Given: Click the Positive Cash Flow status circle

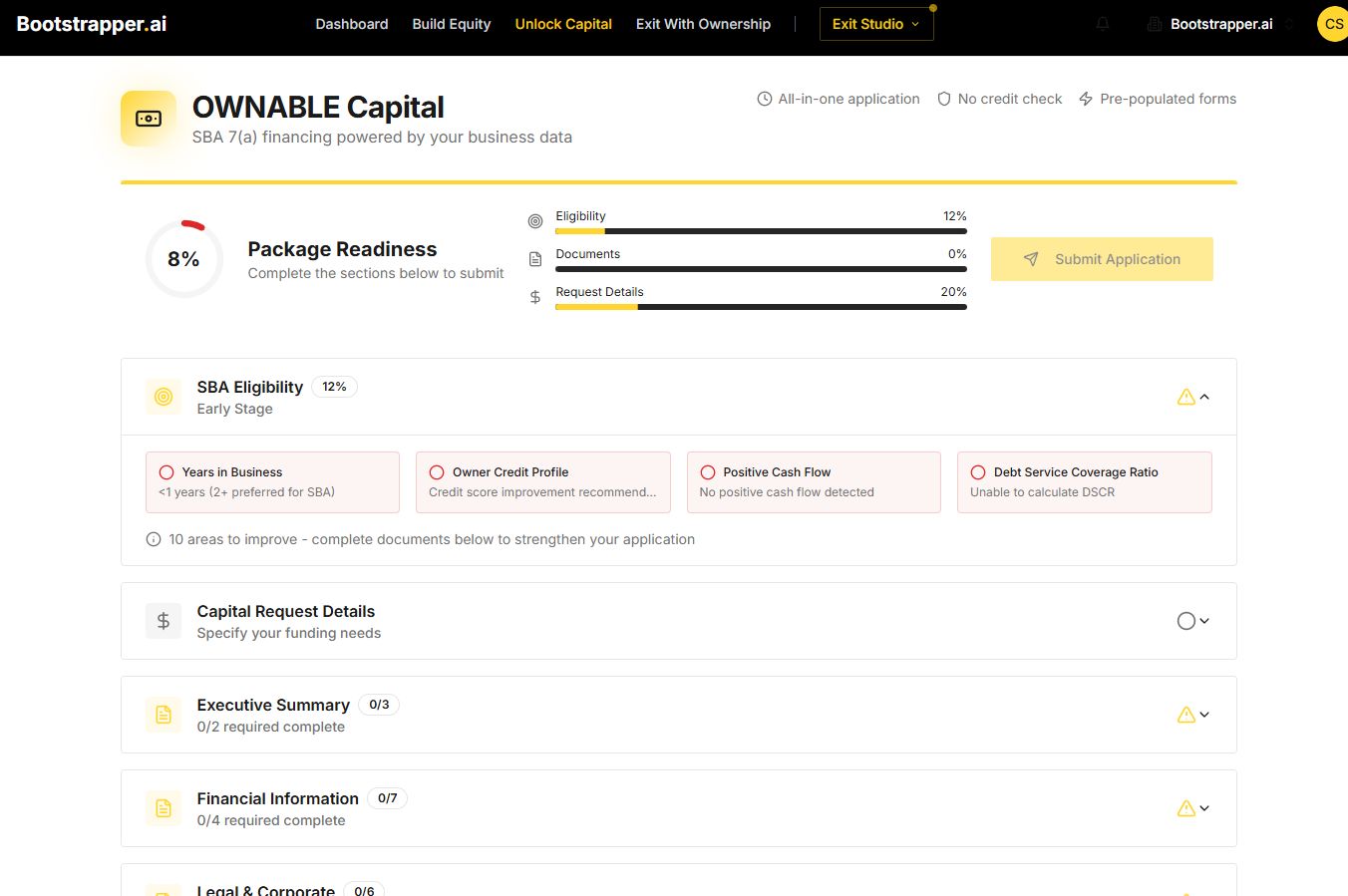Looking at the screenshot, I should [x=708, y=472].
